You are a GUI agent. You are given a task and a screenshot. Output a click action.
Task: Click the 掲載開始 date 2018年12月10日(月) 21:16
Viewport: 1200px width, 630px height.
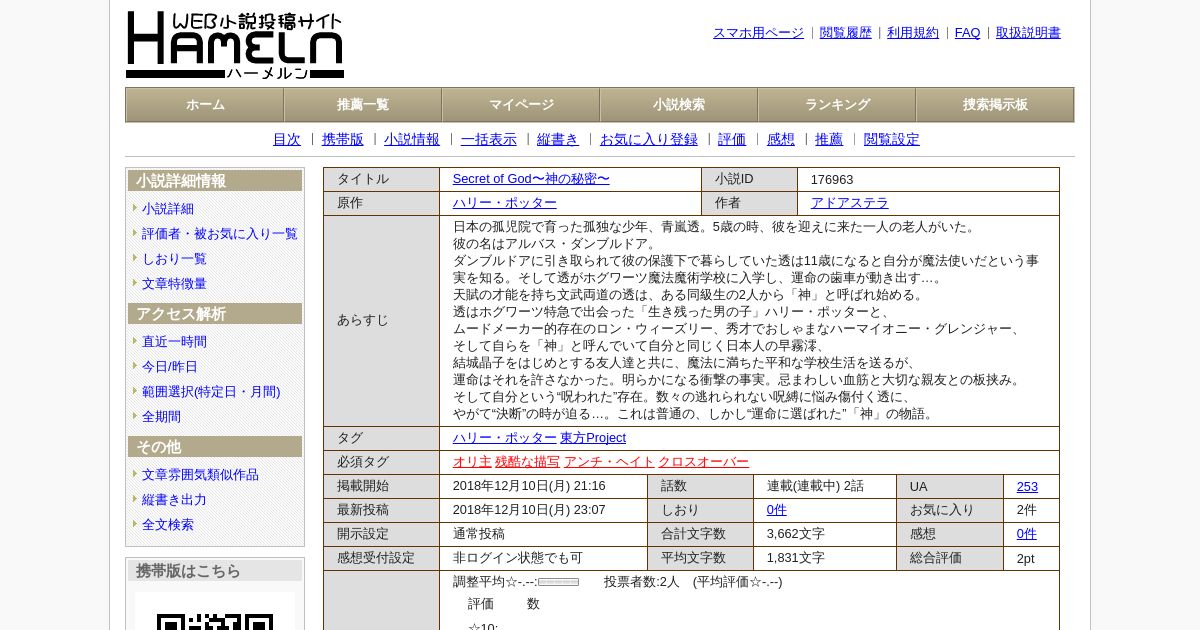click(529, 486)
